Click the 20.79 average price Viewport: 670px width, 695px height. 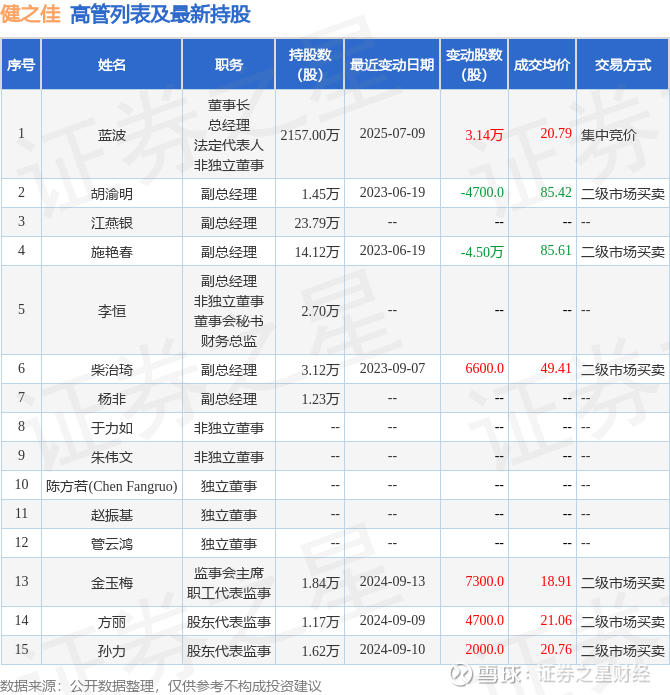[556, 133]
